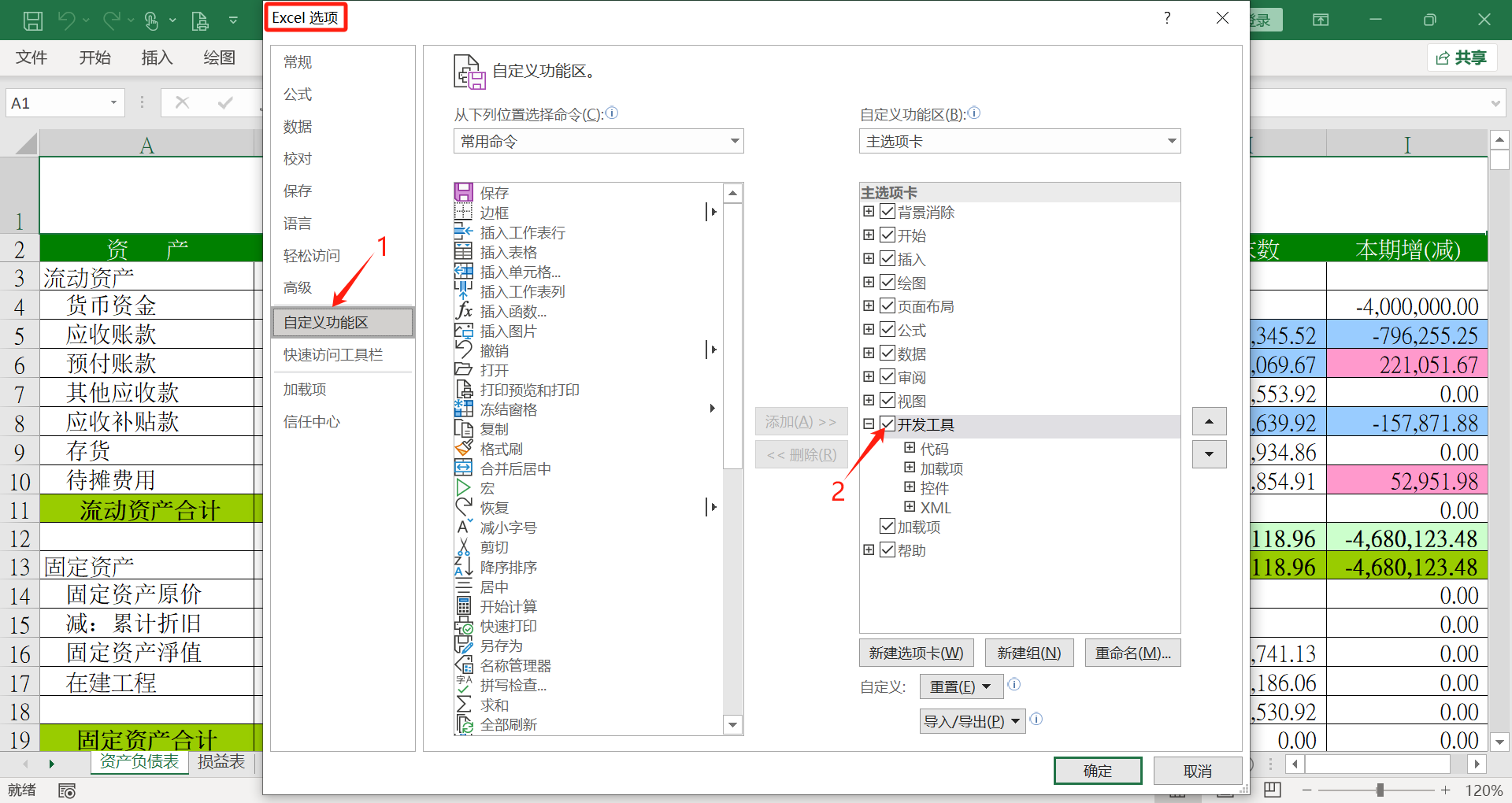
Task: Click the zoom slider handle in status bar
Action: pos(1380,790)
